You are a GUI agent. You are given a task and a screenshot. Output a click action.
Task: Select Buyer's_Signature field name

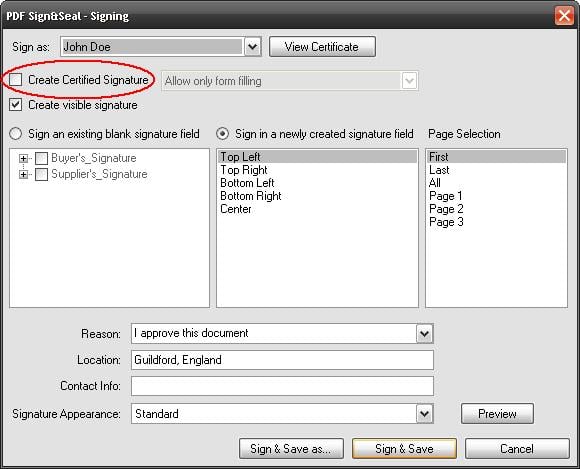(94, 158)
